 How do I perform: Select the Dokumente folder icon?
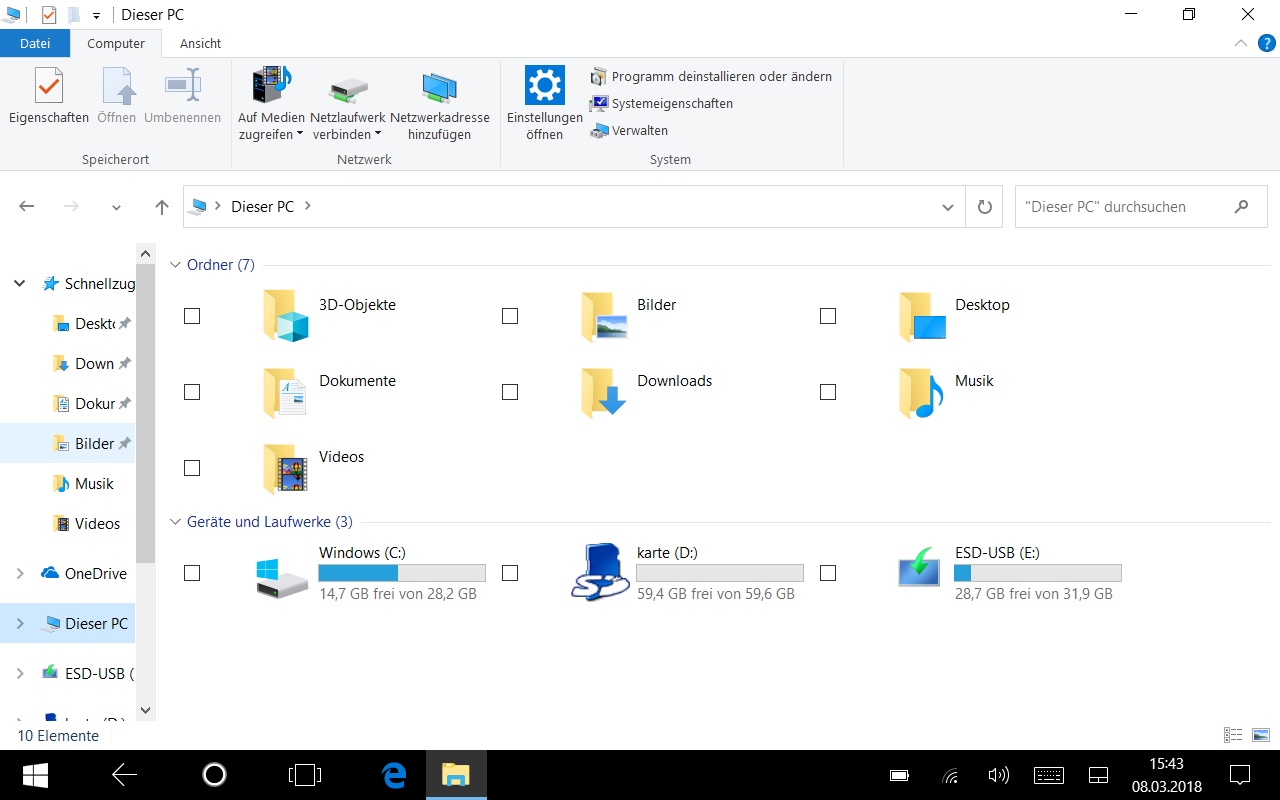285,392
